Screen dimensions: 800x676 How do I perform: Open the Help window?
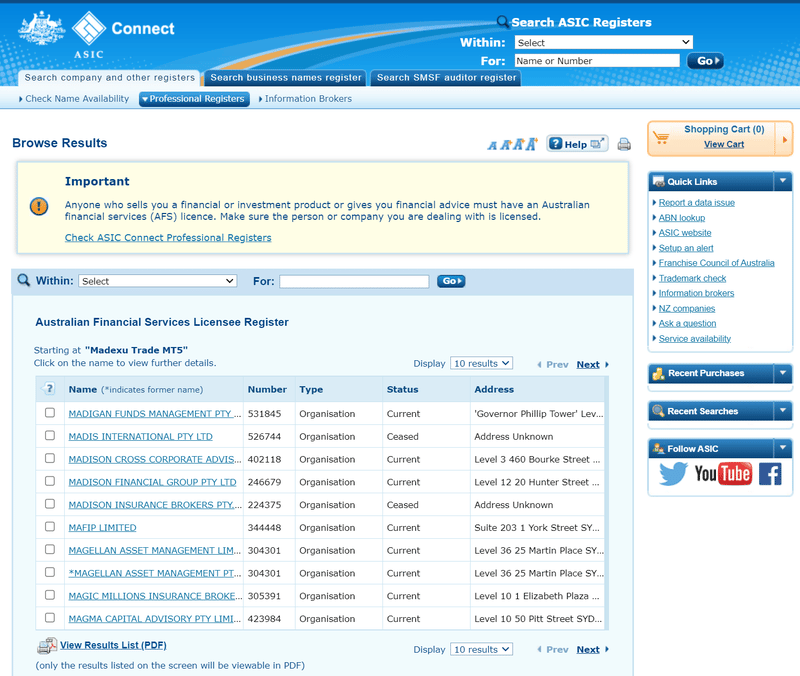(x=577, y=144)
